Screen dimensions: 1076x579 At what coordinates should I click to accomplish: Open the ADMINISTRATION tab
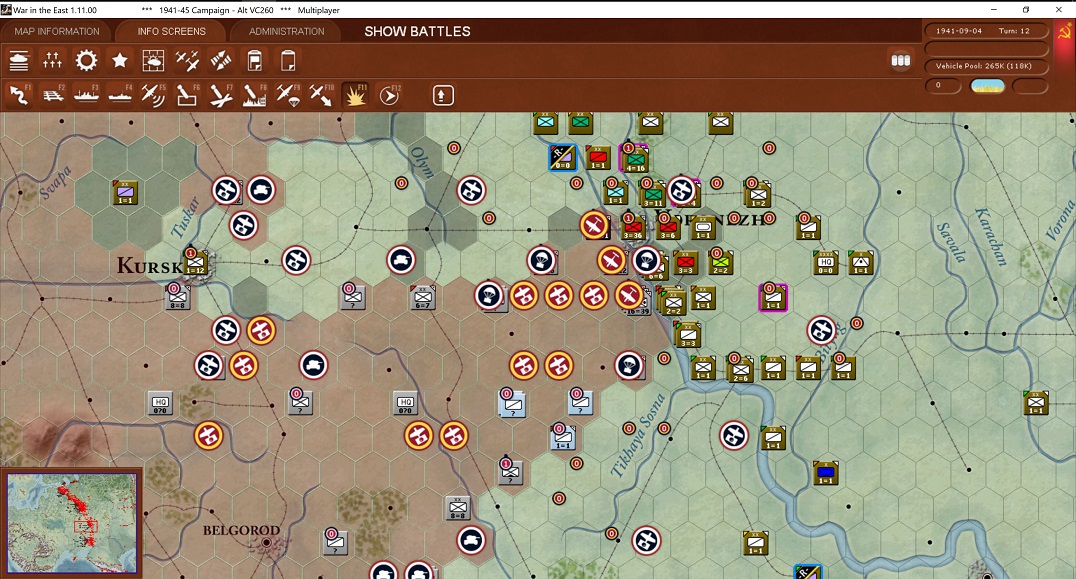point(286,32)
